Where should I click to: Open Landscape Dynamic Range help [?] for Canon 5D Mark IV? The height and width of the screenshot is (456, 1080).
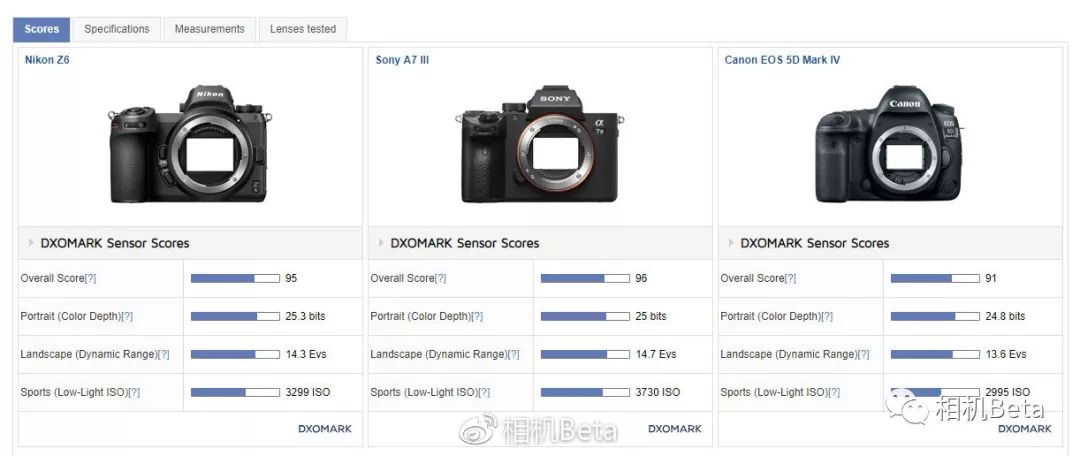click(862, 354)
